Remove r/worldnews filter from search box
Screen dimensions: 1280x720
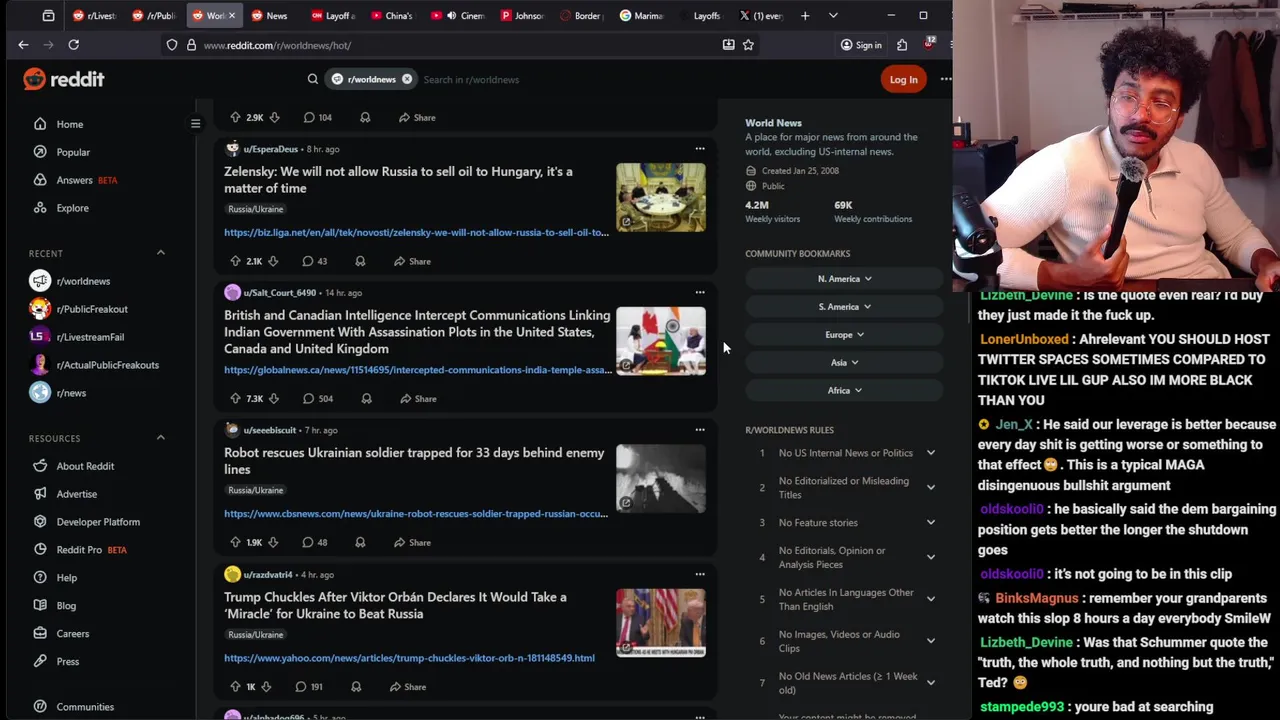[x=407, y=79]
